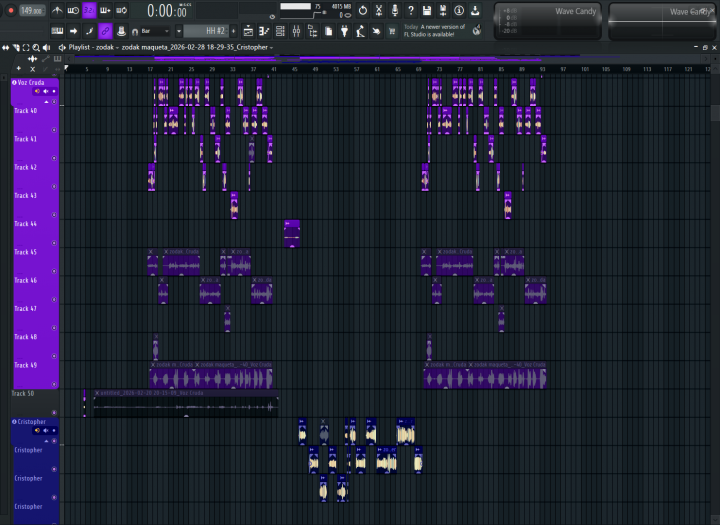Set tempo by clicking the 149 BPM field
This screenshot has height=525, width=720.
point(31,10)
